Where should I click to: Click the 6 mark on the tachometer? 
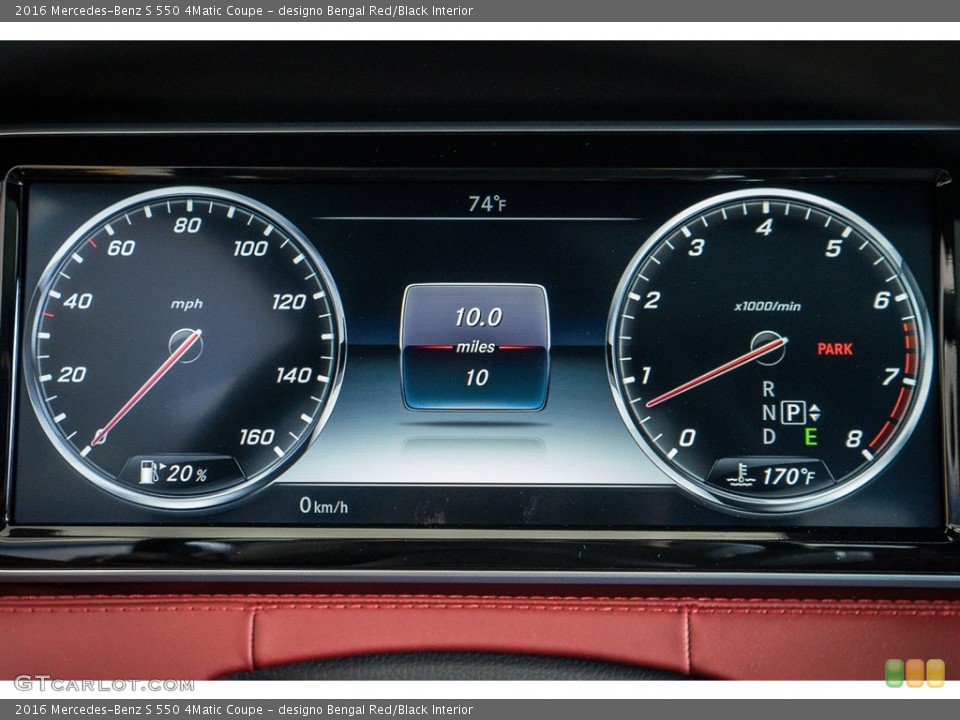click(x=882, y=300)
